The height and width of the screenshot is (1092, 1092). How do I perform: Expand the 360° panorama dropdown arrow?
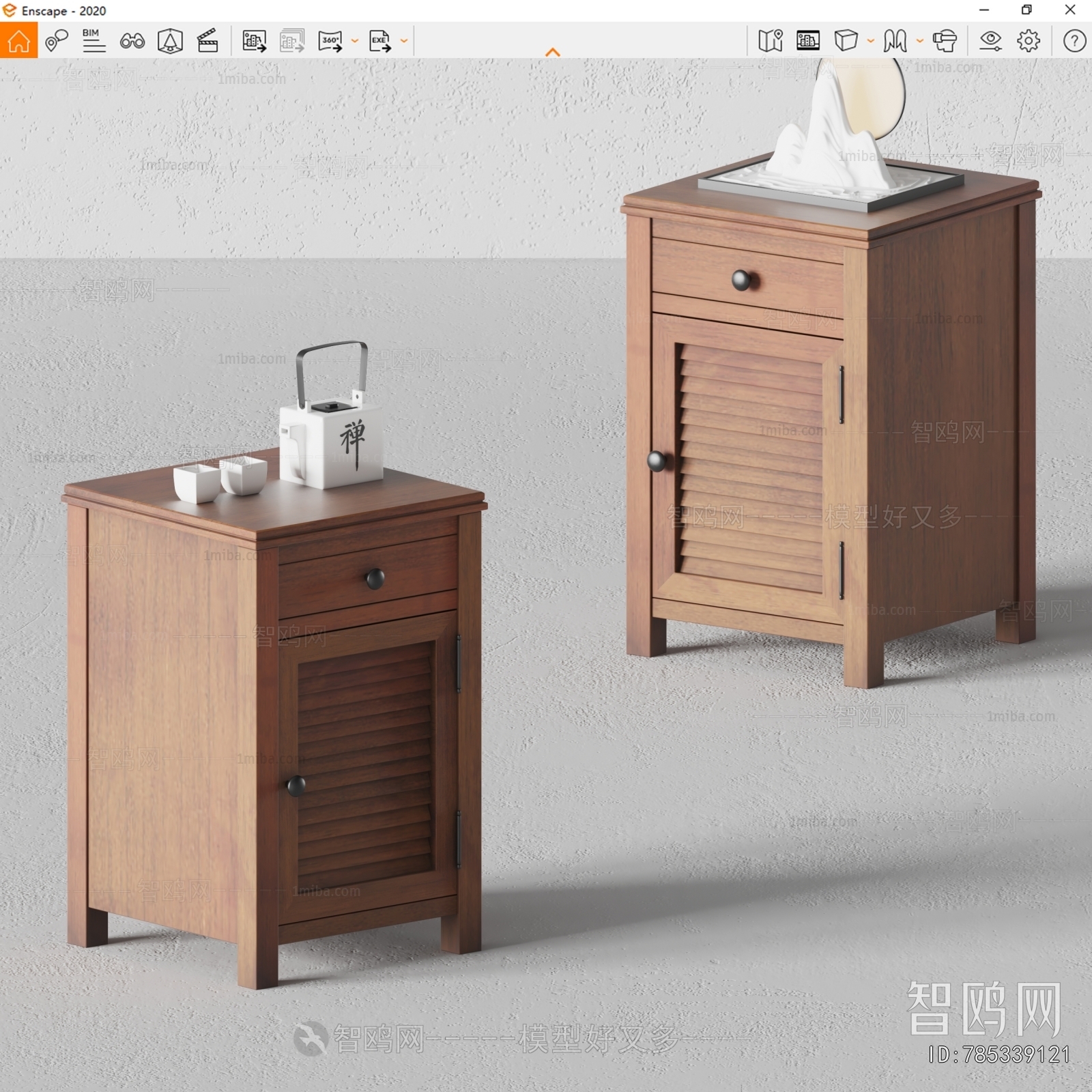[x=354, y=41]
